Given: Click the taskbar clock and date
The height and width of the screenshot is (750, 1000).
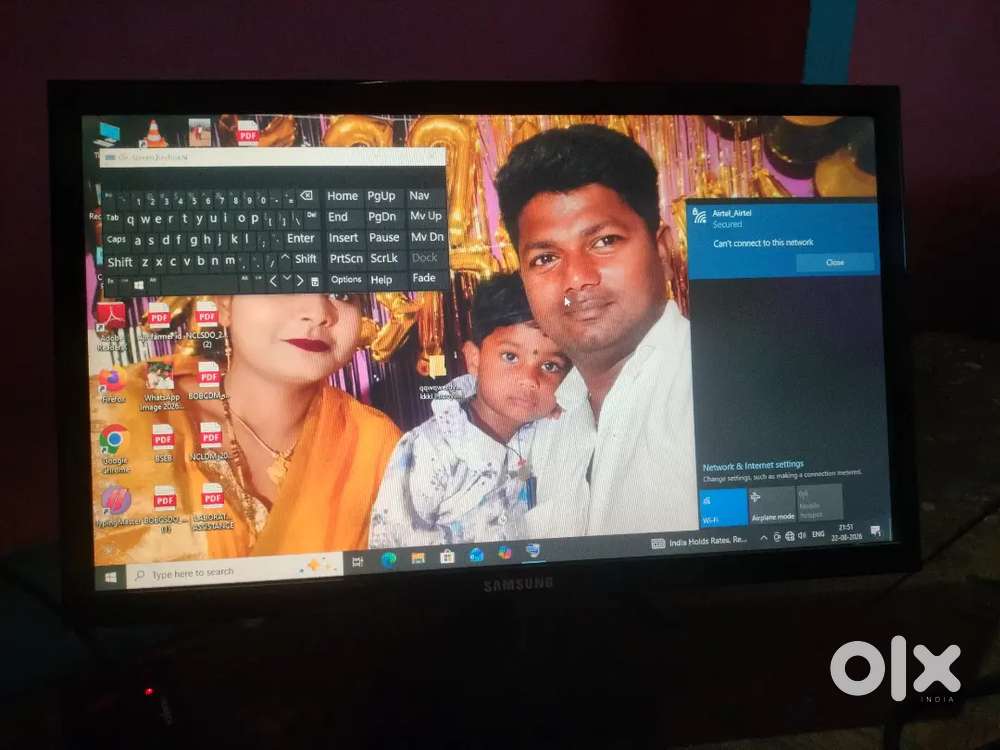Looking at the screenshot, I should 846,533.
